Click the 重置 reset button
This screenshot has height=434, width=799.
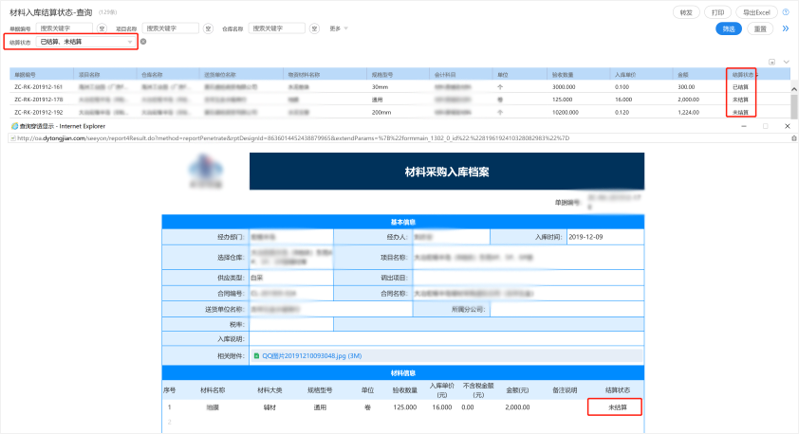(x=760, y=29)
